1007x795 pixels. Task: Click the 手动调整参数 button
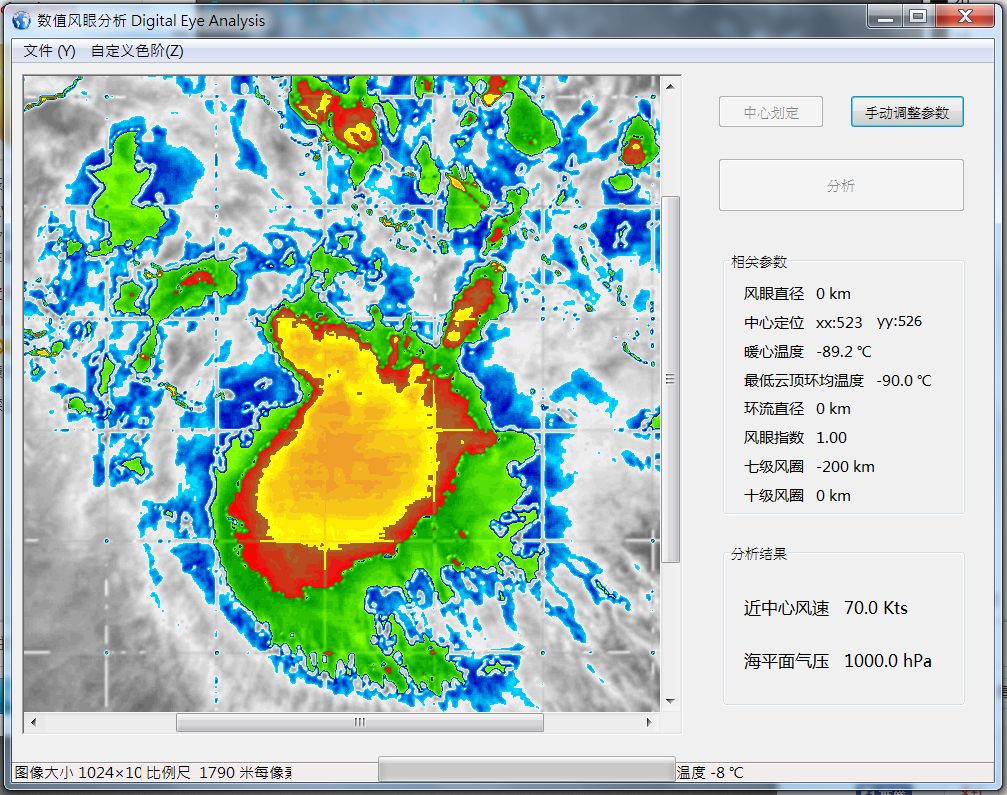tap(907, 113)
